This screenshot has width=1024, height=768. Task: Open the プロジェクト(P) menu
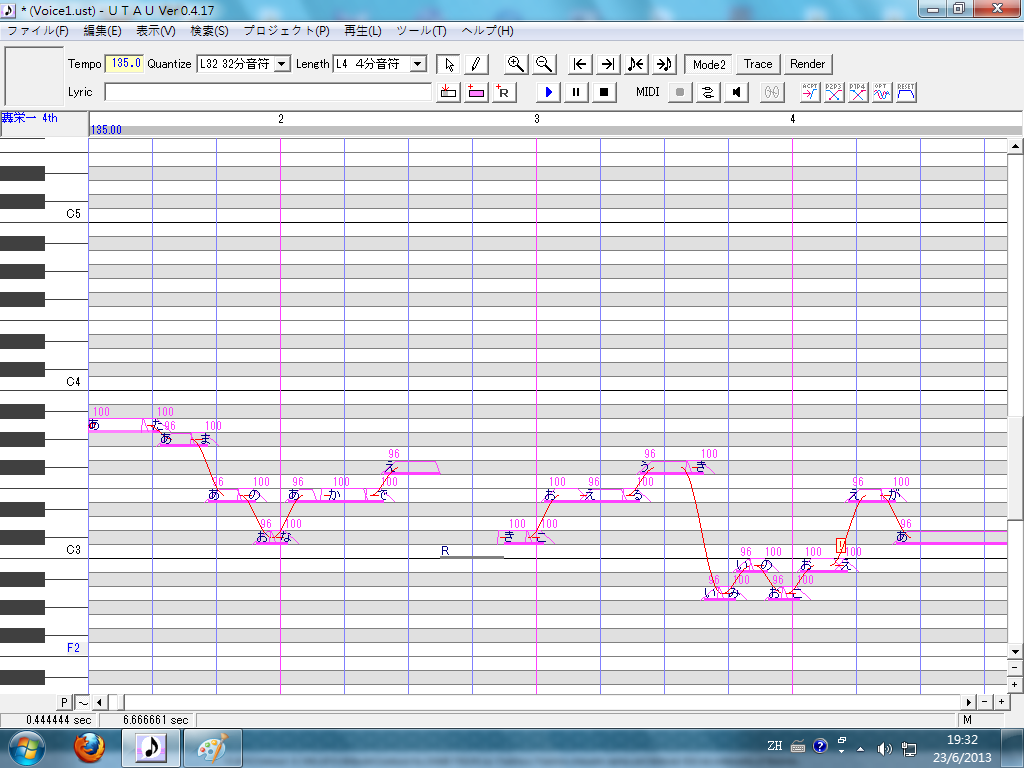click(x=287, y=31)
